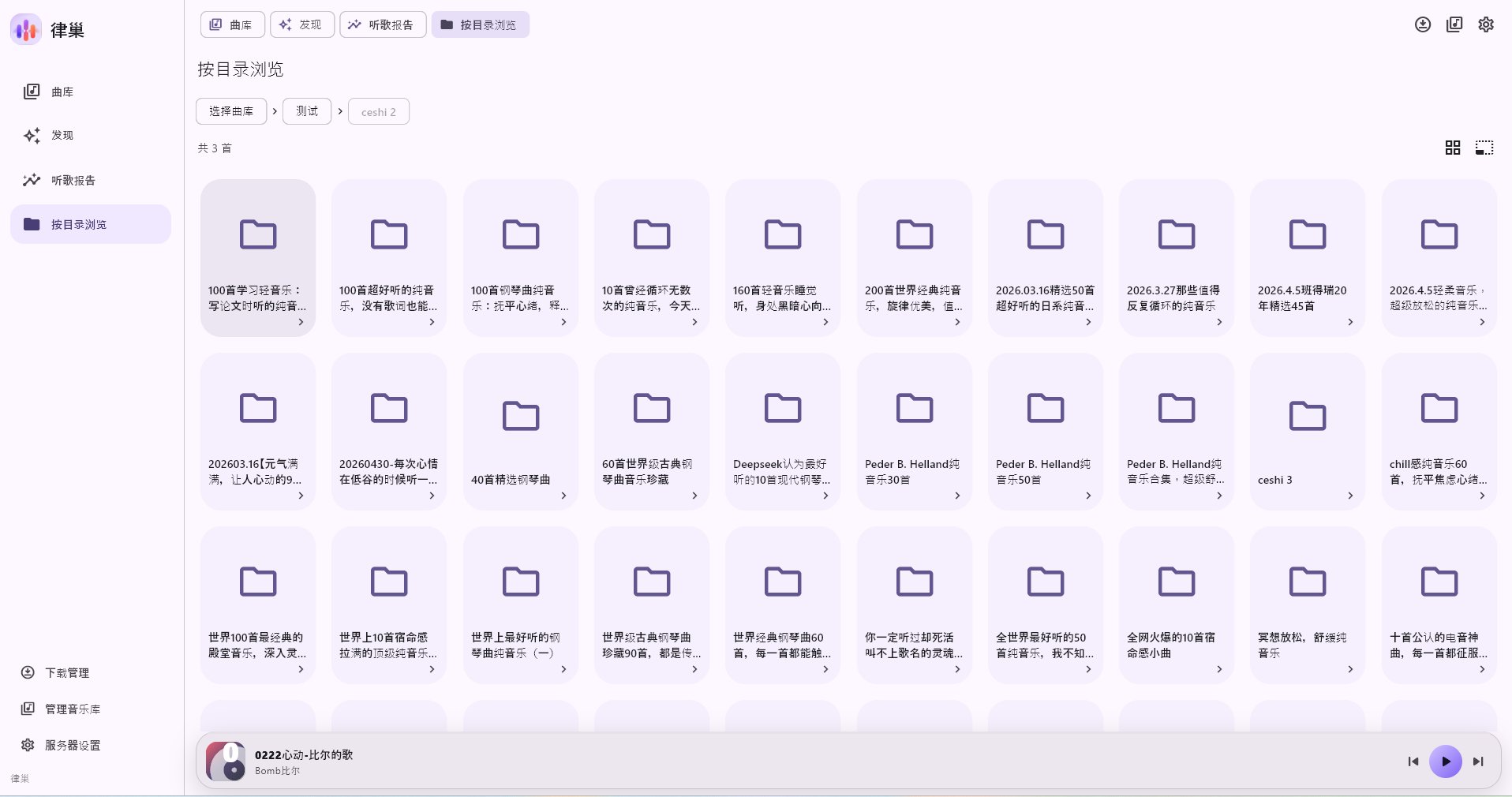Image resolution: width=1512 pixels, height=797 pixels.
Task: Skip to previous track
Action: pos(1413,761)
